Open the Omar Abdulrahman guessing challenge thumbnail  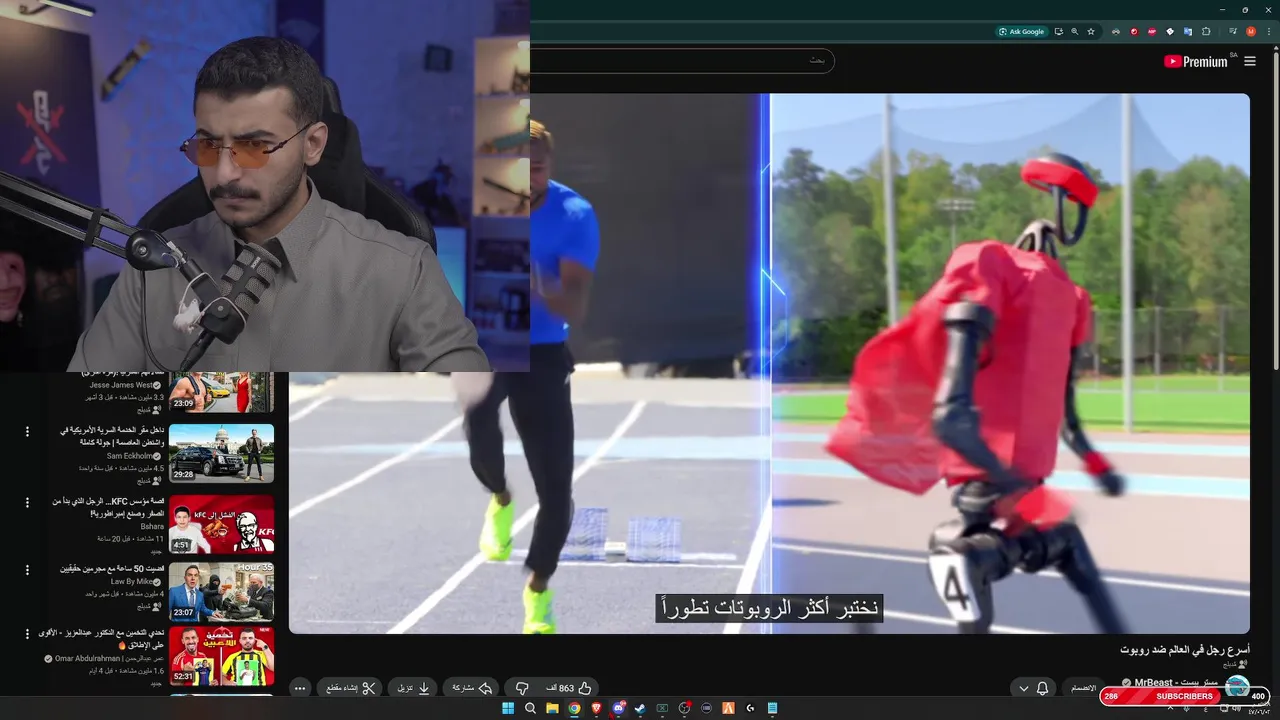coord(221,656)
